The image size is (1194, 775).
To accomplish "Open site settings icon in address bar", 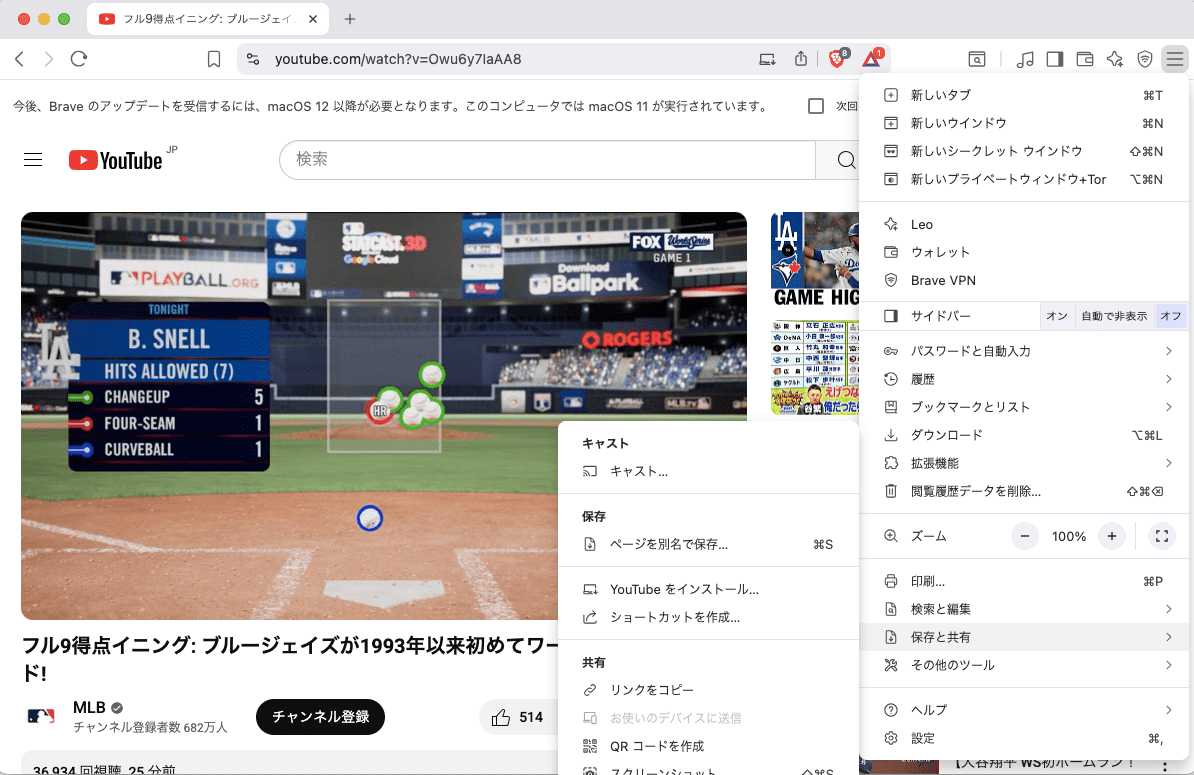I will point(254,59).
